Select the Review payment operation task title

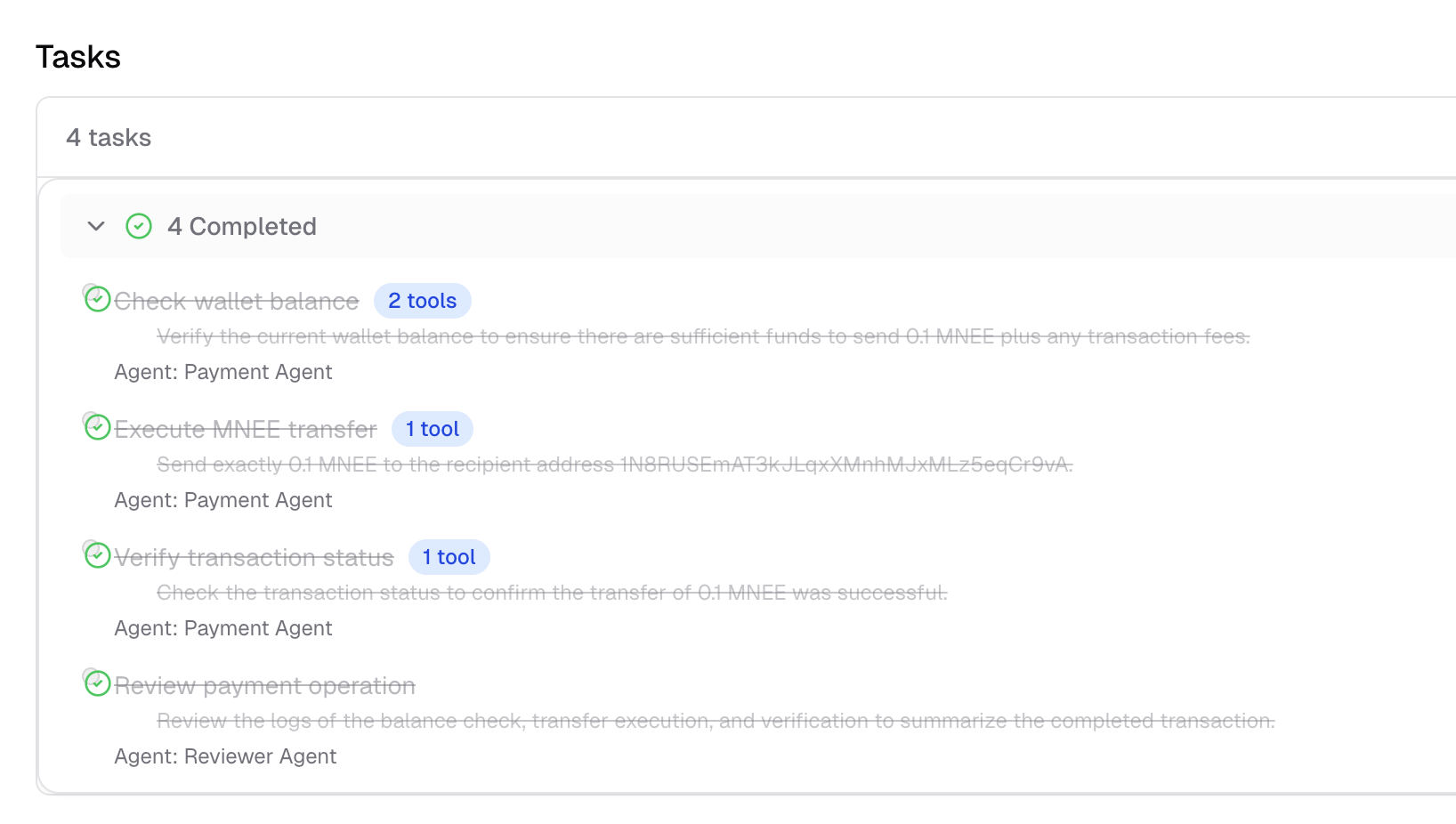pos(265,686)
